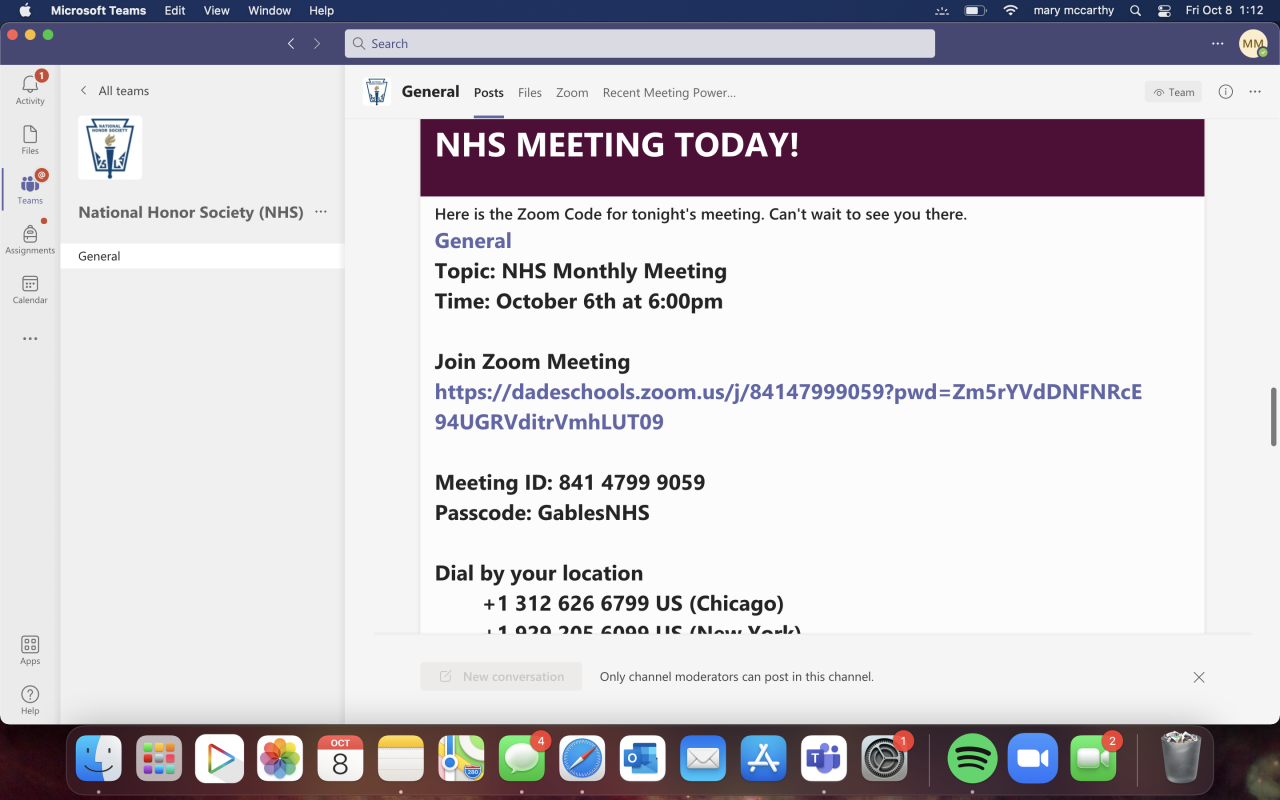Viewport: 1280px width, 800px height.
Task: Switch to the Posts tab
Action: [489, 93]
